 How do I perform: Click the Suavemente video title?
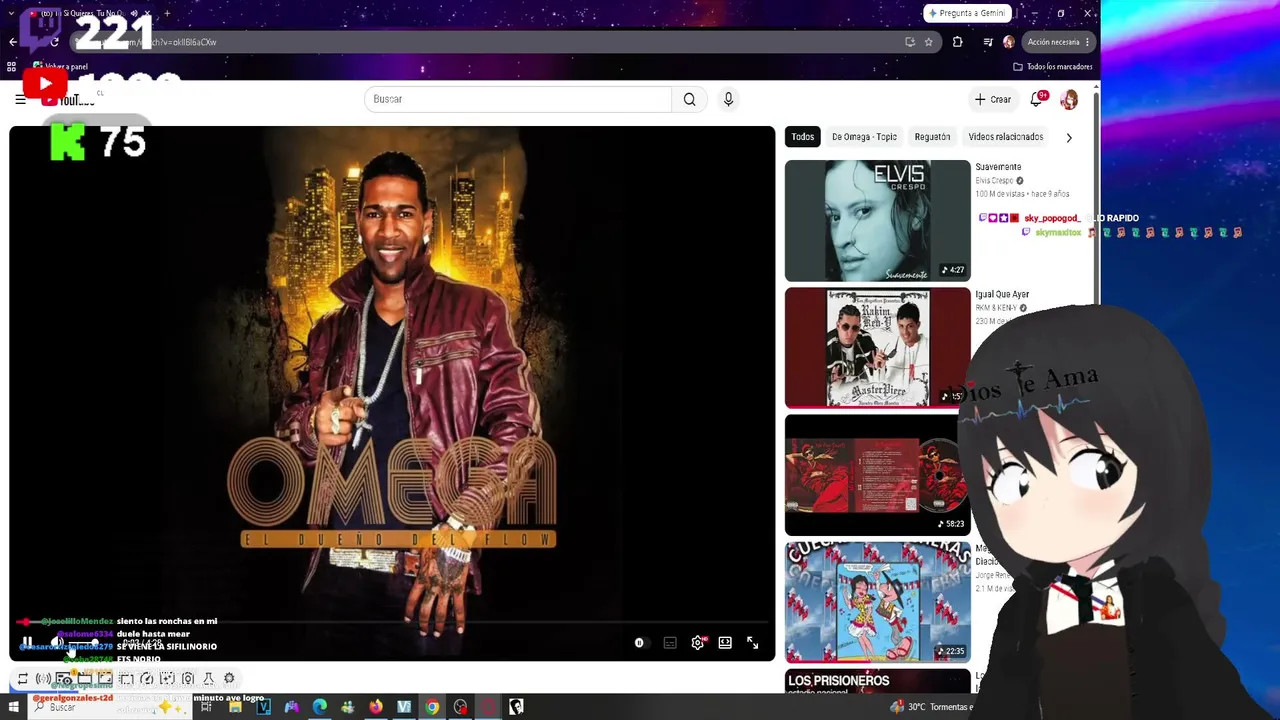click(998, 167)
